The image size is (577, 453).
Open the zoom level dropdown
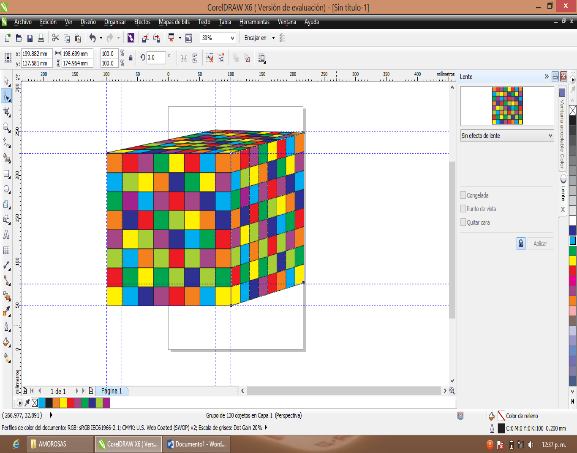tap(232, 38)
